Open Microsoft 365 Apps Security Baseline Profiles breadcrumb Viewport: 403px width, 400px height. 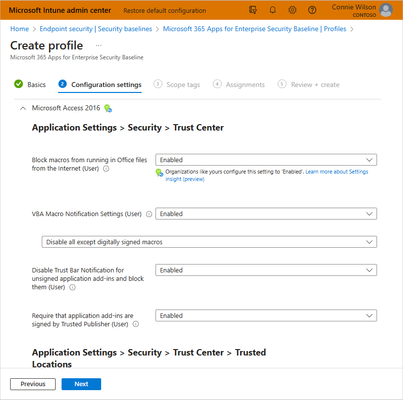pos(255,29)
